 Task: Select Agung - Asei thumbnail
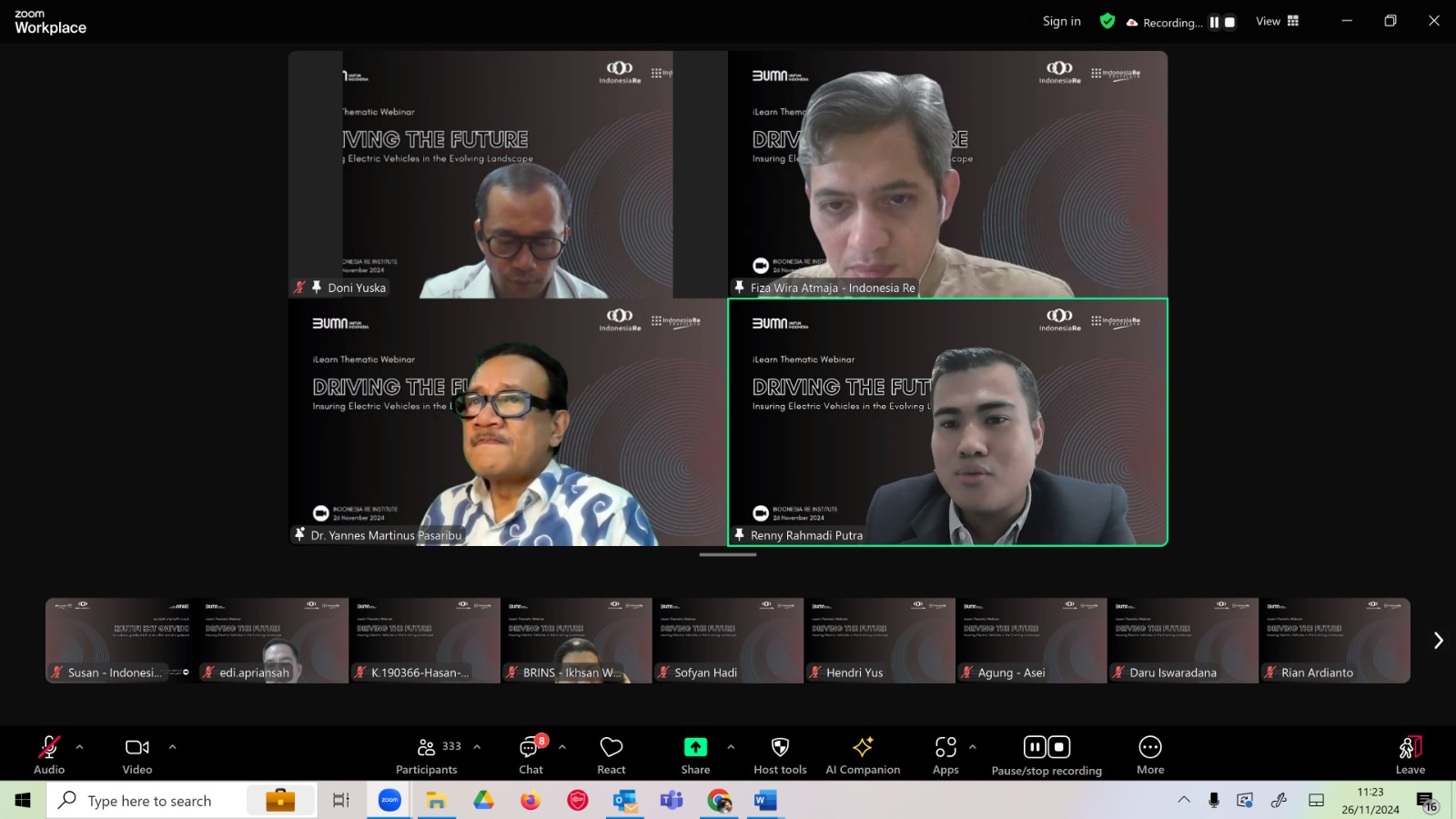click(x=1032, y=641)
